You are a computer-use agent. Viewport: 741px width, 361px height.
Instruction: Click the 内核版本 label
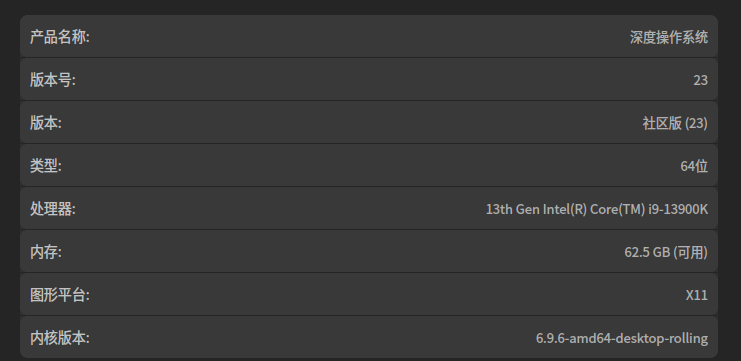coord(60,338)
